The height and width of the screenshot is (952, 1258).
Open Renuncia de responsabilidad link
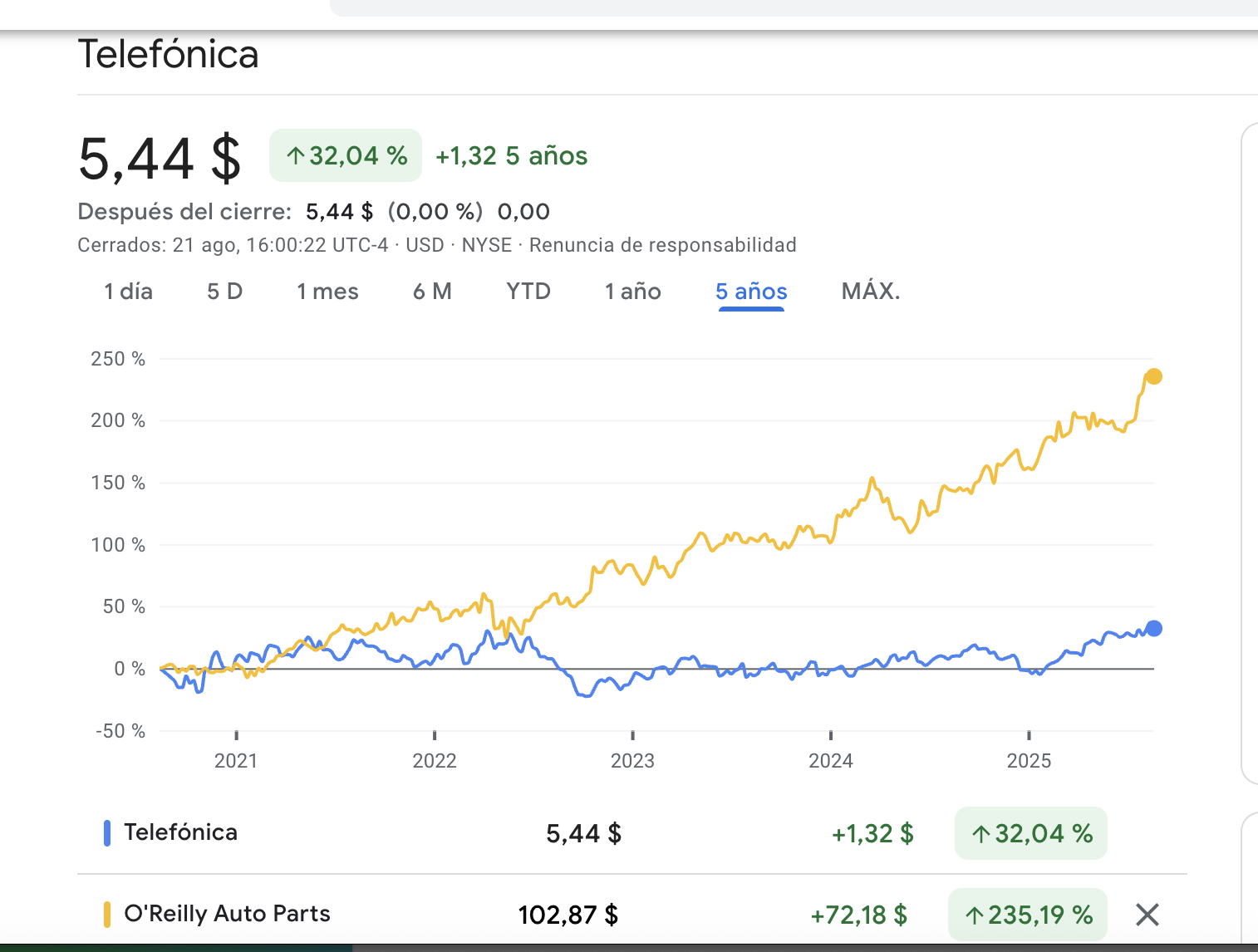[663, 245]
